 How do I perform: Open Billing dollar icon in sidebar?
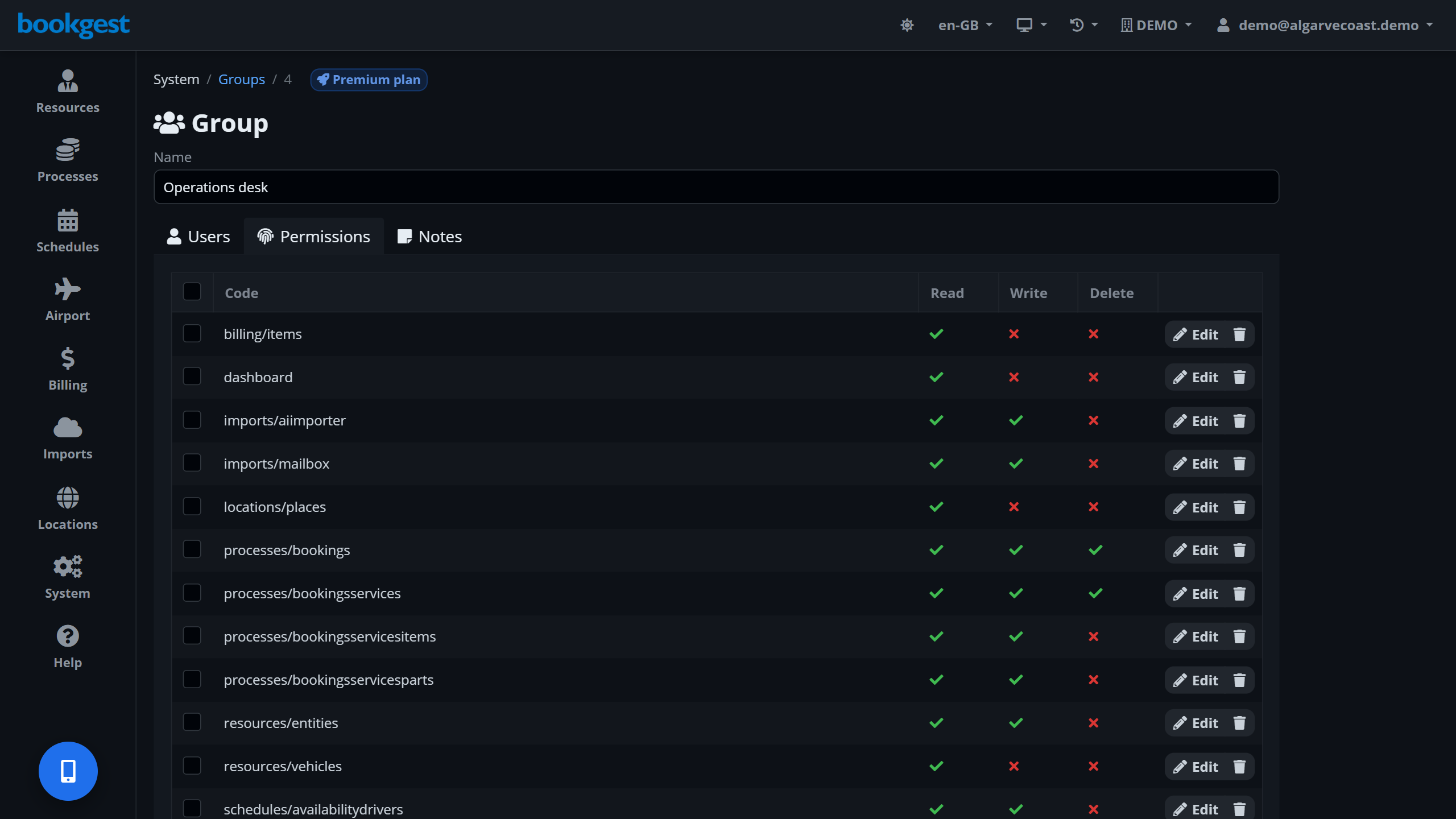68,359
